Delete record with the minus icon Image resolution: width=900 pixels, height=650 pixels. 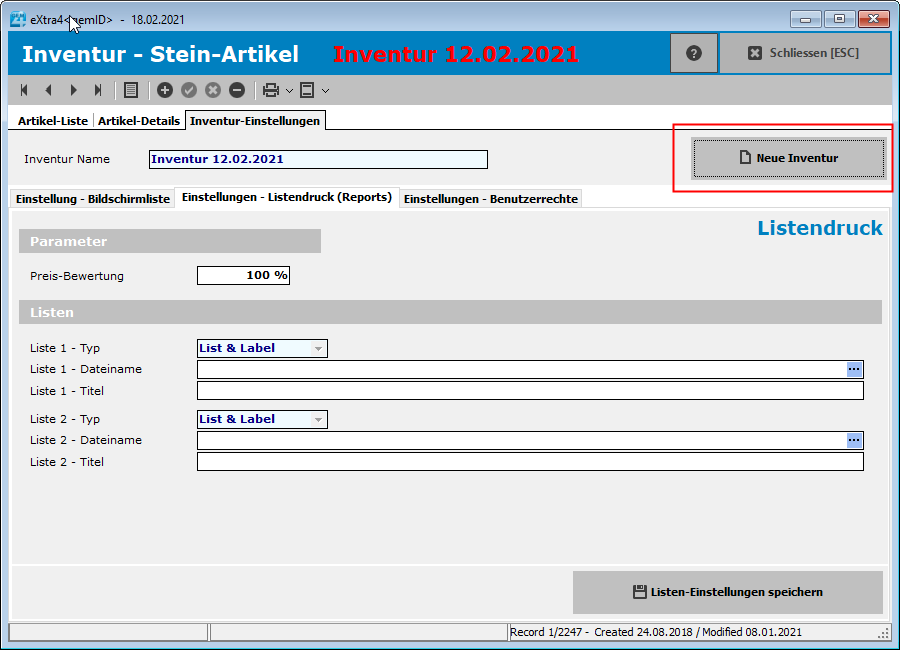pos(237,90)
